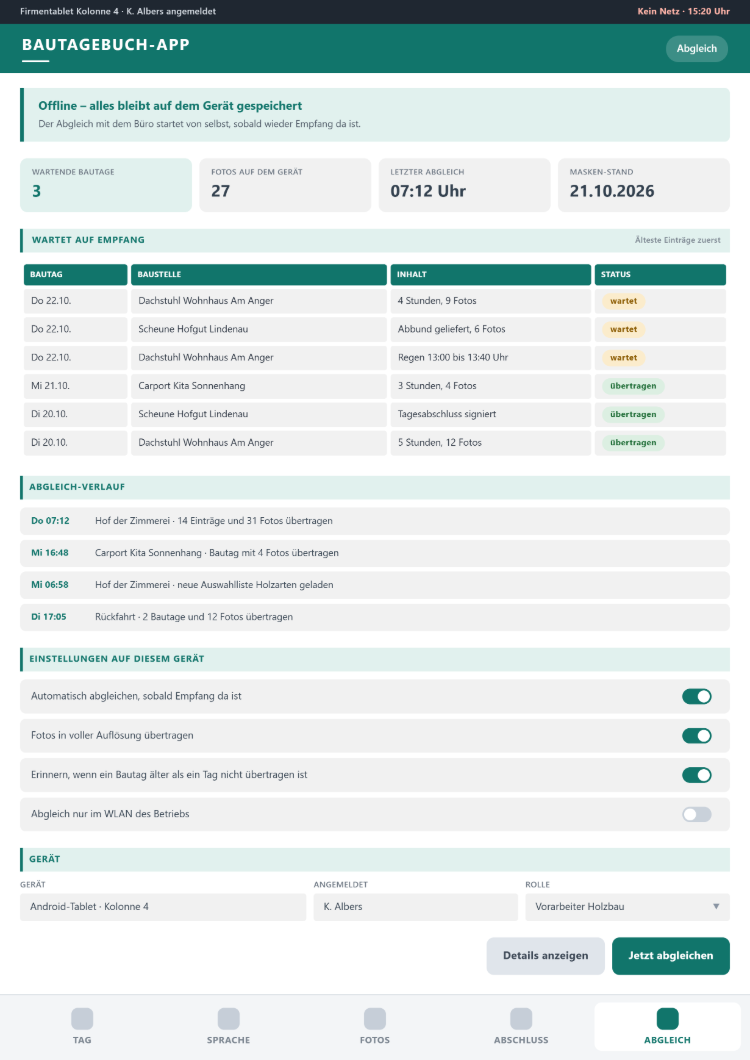Screen dimensions: 750x1060
Task: Click the Gerät field Android-Tablet Kolonne 4
Action: coord(163,907)
